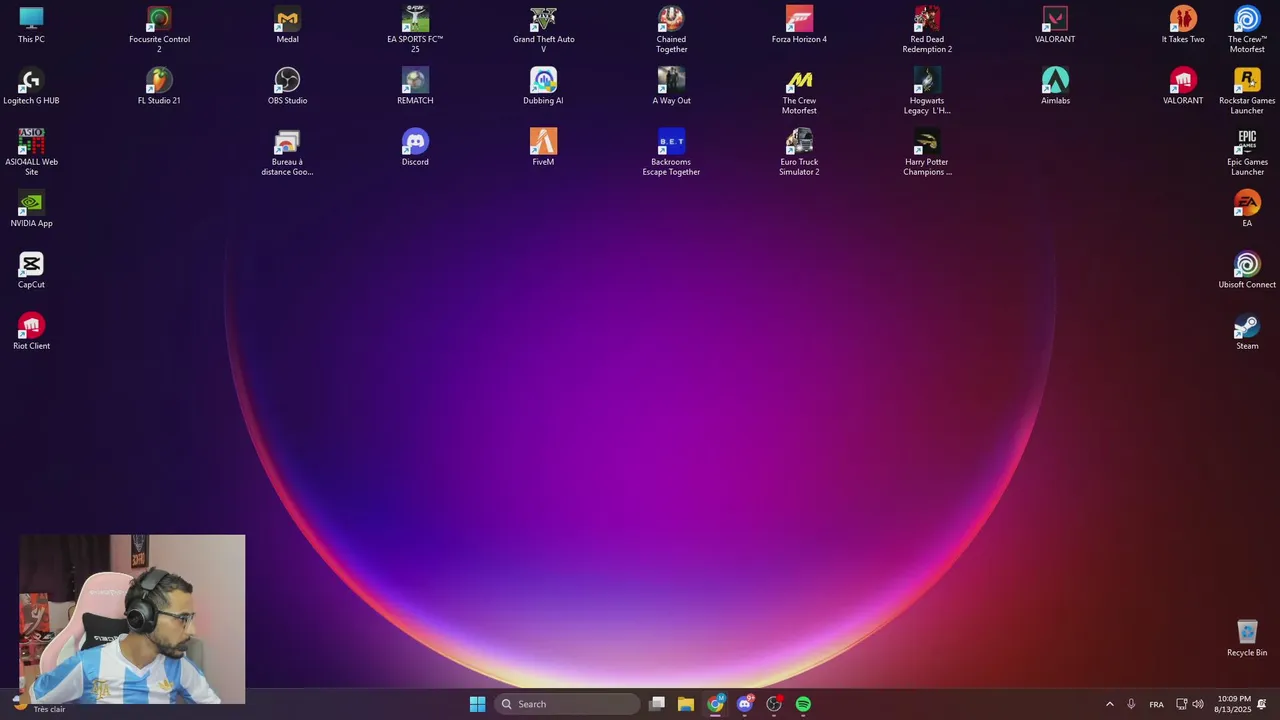Open the Windows Start menu
This screenshot has width=1280, height=720.
[478, 704]
